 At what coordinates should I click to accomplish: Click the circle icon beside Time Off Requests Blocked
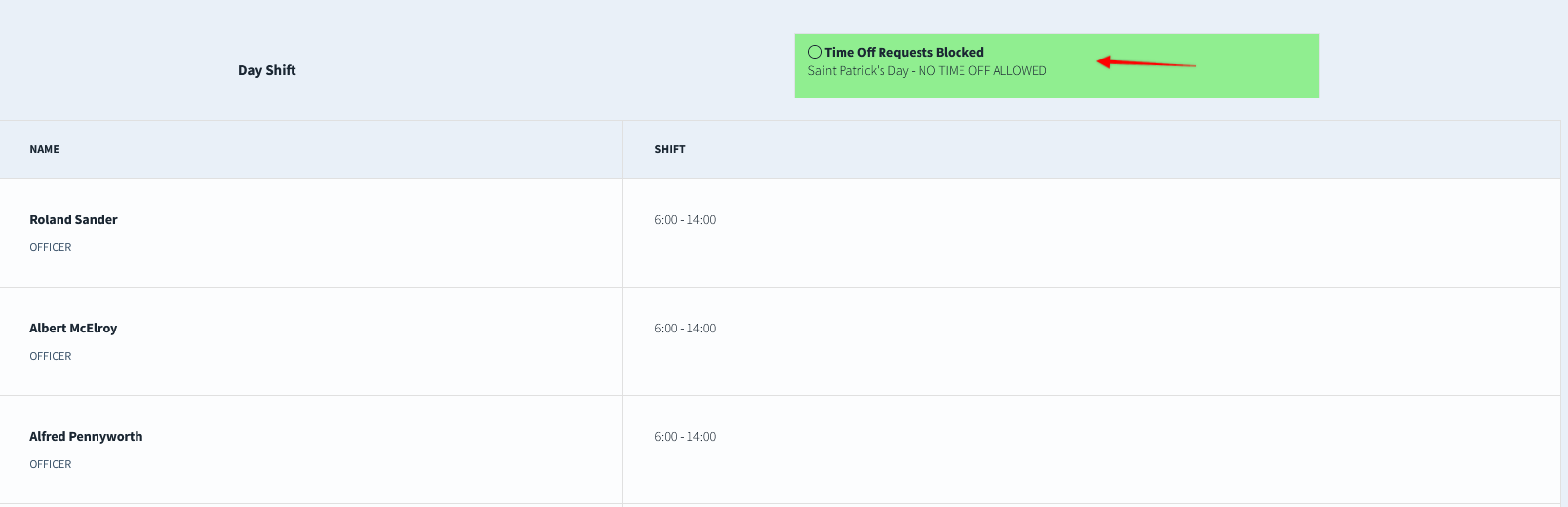pyautogui.click(x=815, y=52)
